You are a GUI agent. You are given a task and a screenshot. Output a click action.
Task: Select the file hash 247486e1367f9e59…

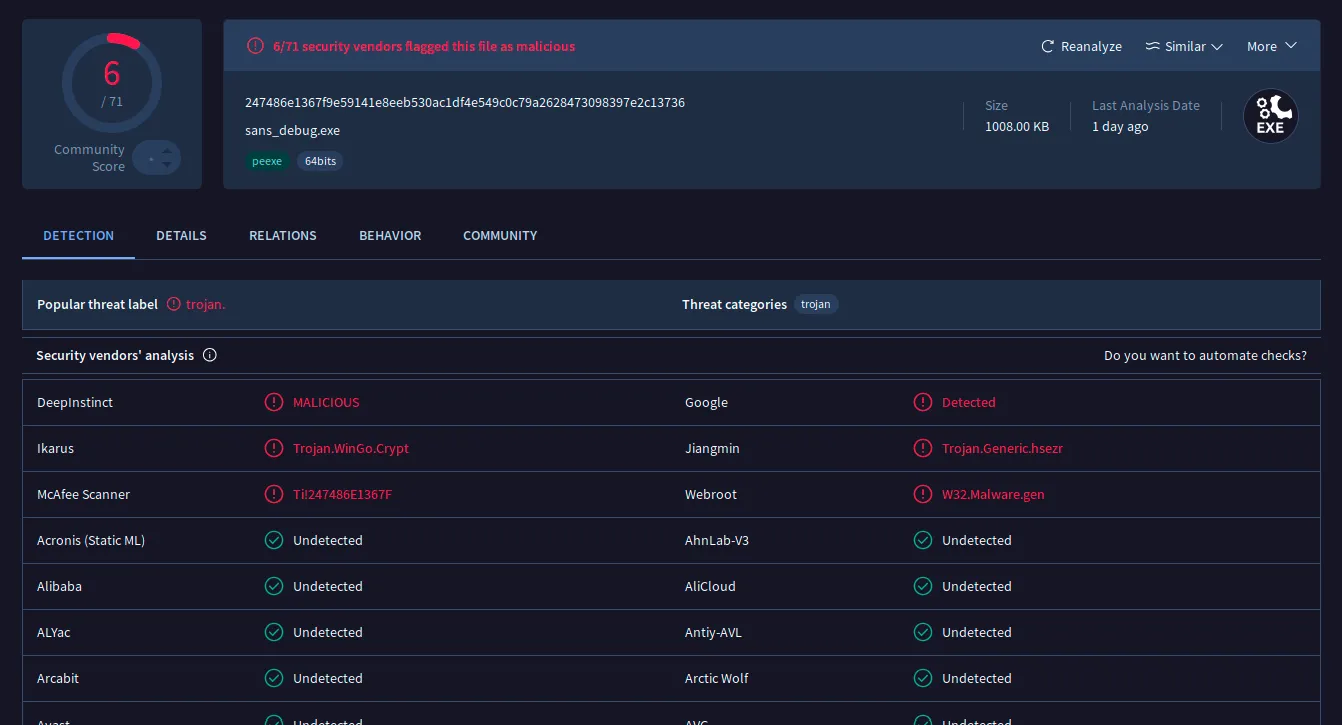coord(465,103)
